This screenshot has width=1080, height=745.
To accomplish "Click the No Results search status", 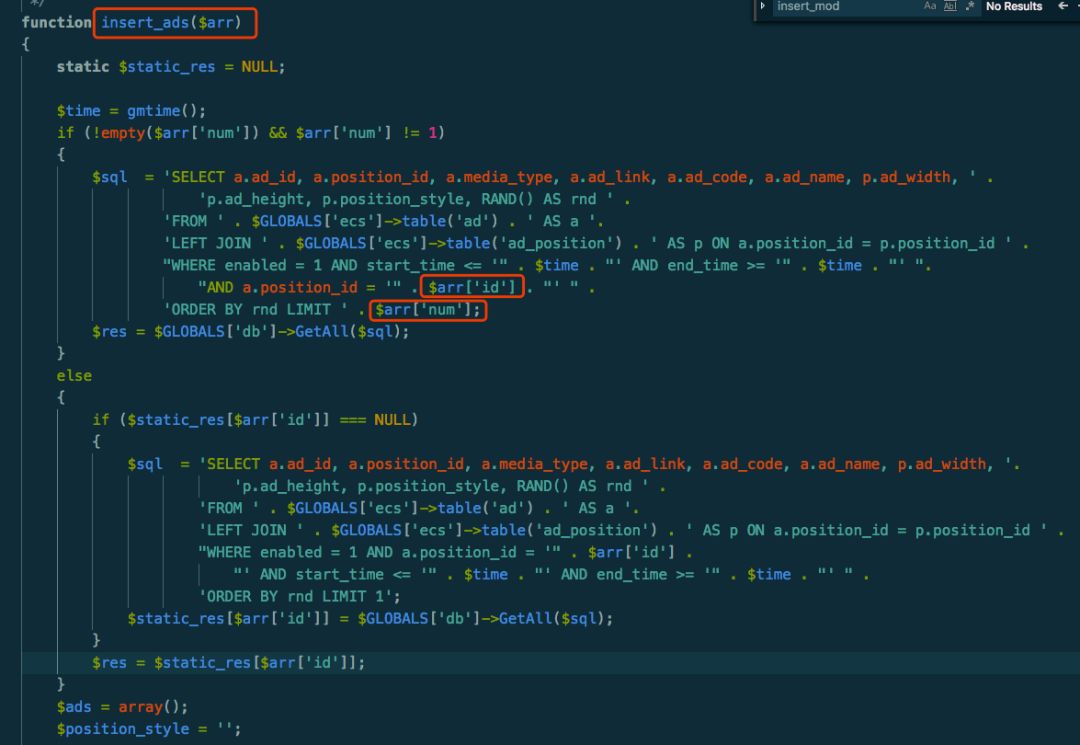I will pyautogui.click(x=1013, y=6).
